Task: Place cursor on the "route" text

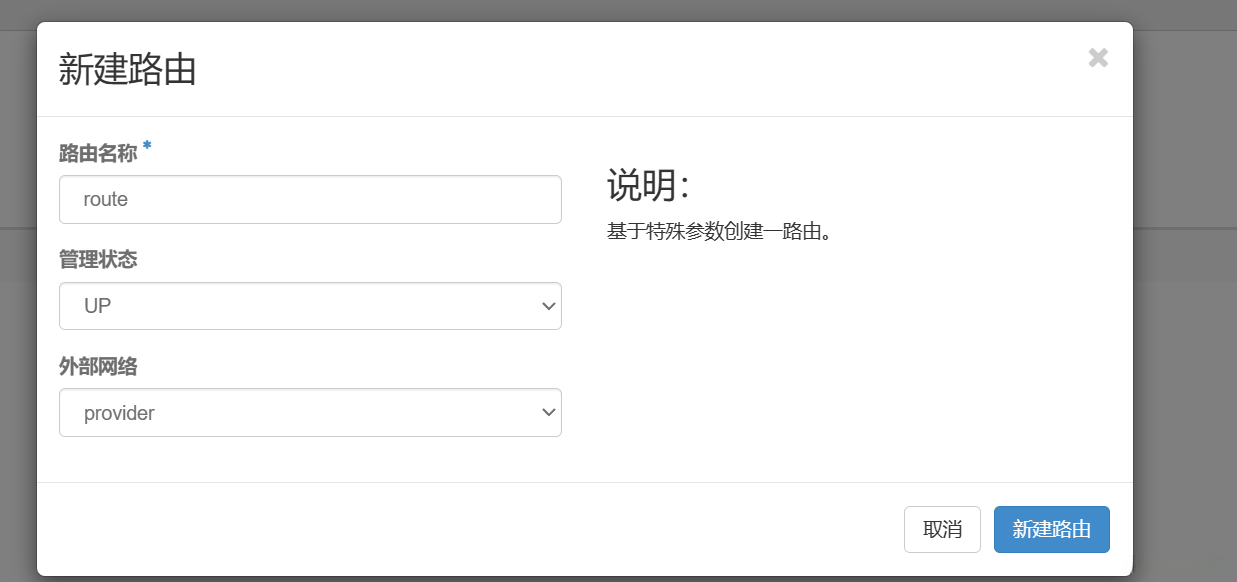Action: coord(106,200)
